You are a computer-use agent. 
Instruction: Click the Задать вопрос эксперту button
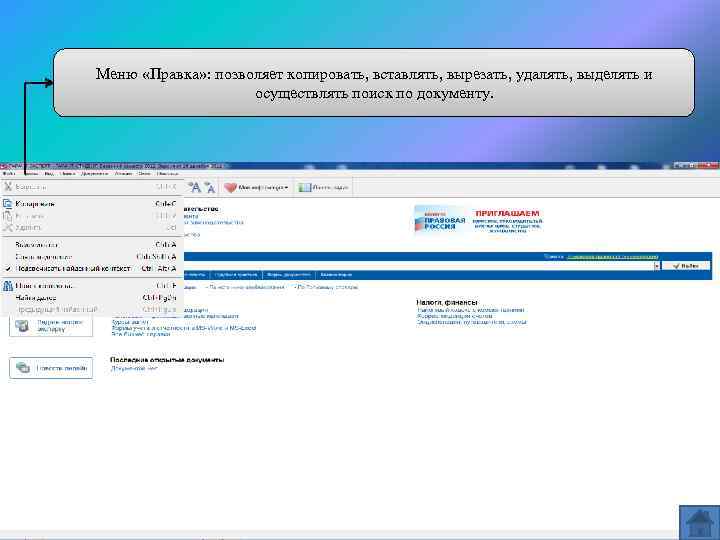(x=51, y=326)
